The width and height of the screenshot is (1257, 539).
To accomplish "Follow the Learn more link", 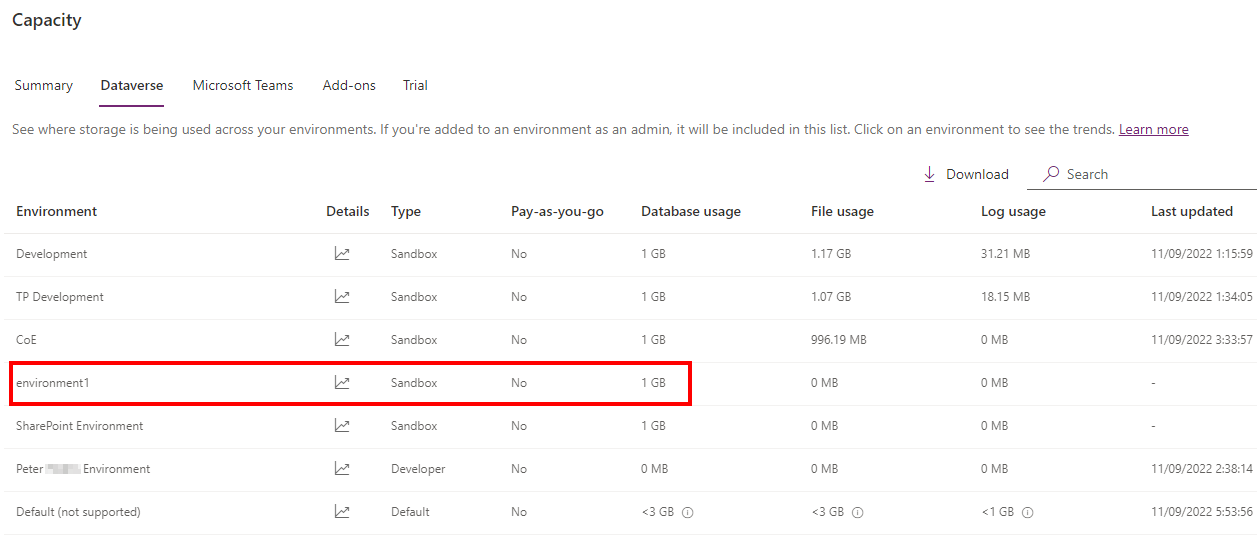I will tap(1153, 130).
